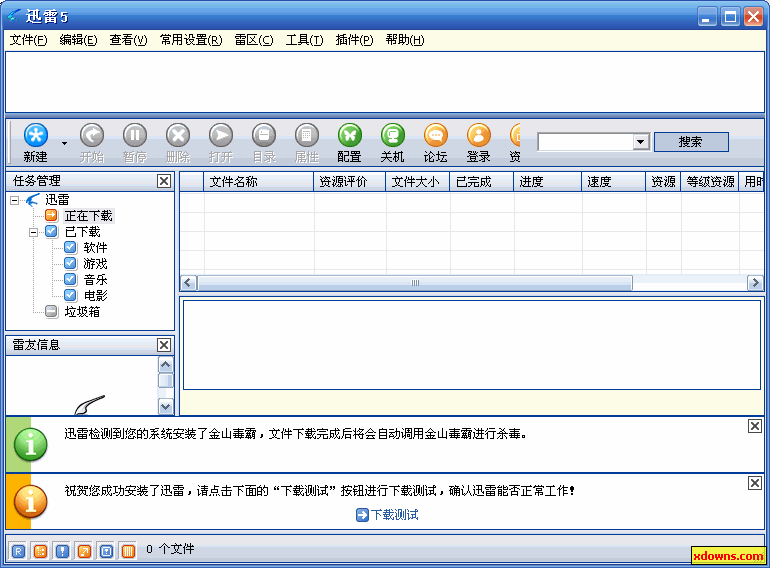The width and height of the screenshot is (770, 568).
Task: Select the 游戏 category
Action: (x=95, y=264)
